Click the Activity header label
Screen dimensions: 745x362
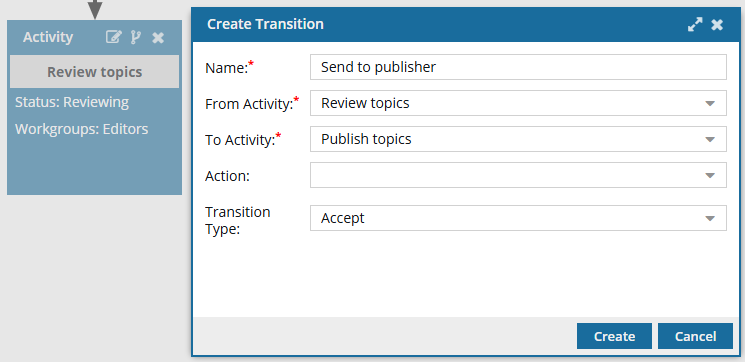tap(48, 37)
